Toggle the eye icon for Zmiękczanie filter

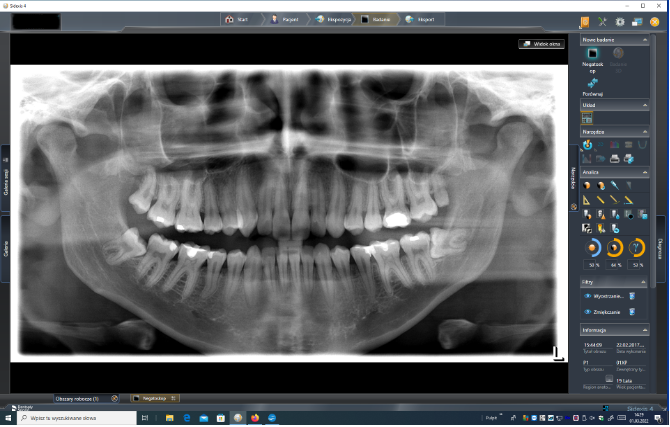tap(587, 312)
